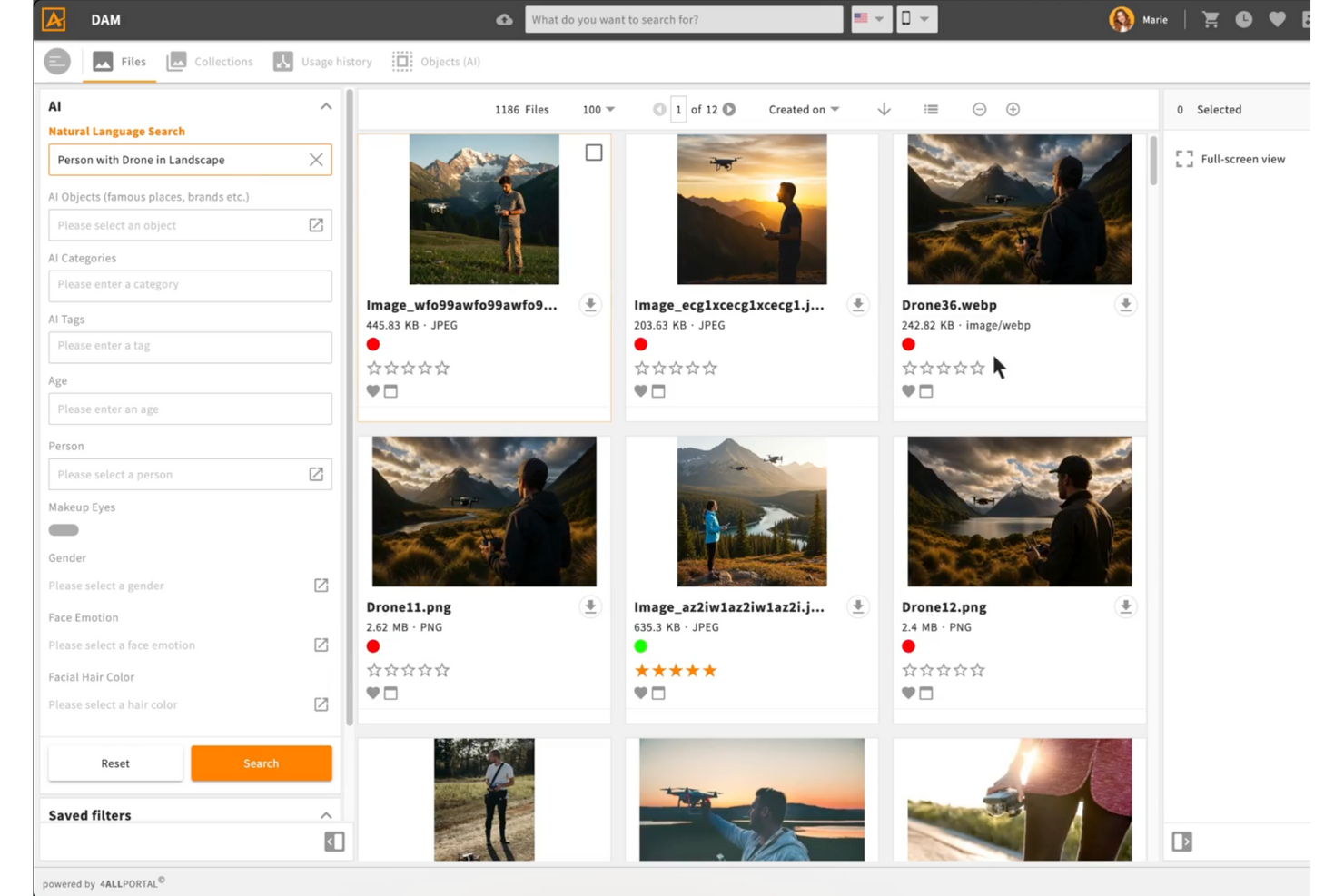1344x896 pixels.
Task: Open the Created on sort dropdown
Action: pyautogui.click(x=804, y=110)
